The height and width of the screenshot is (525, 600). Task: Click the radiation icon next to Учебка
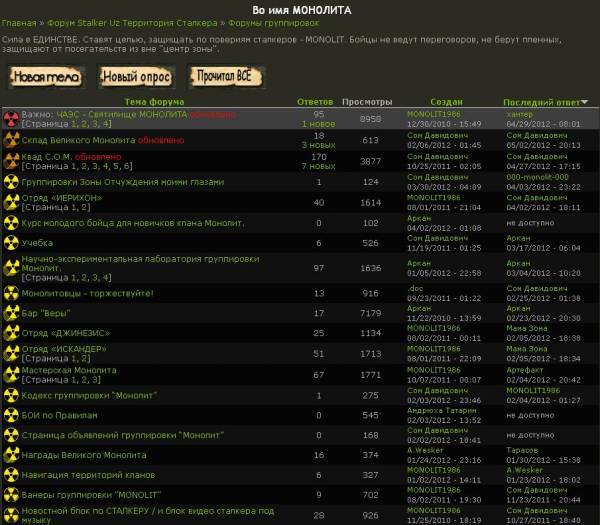(x=11, y=243)
